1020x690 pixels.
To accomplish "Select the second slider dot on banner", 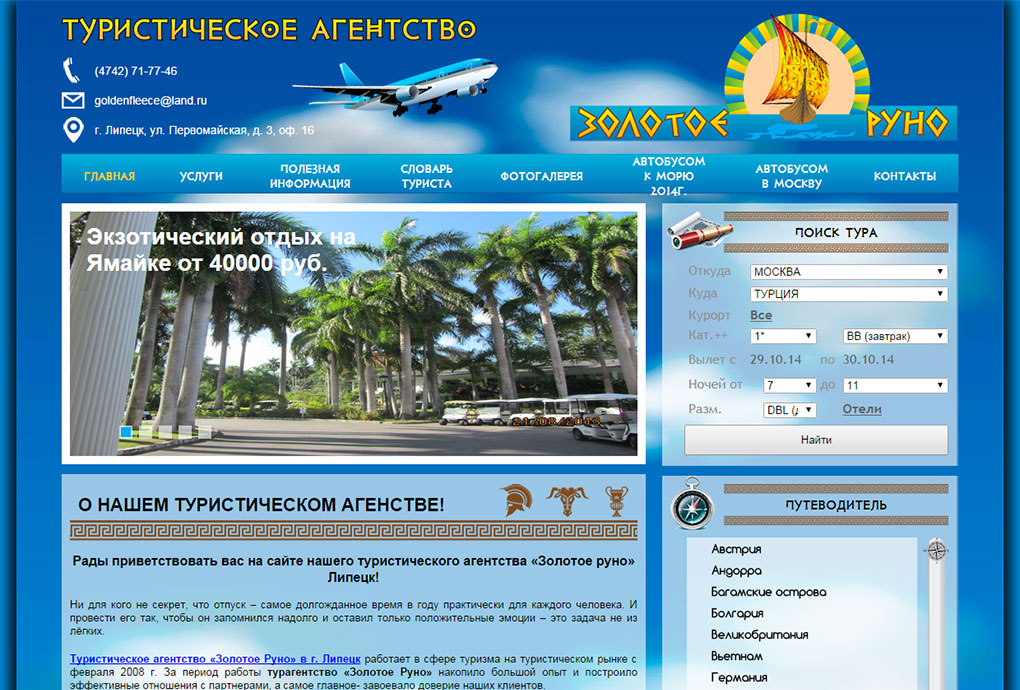I will [145, 431].
